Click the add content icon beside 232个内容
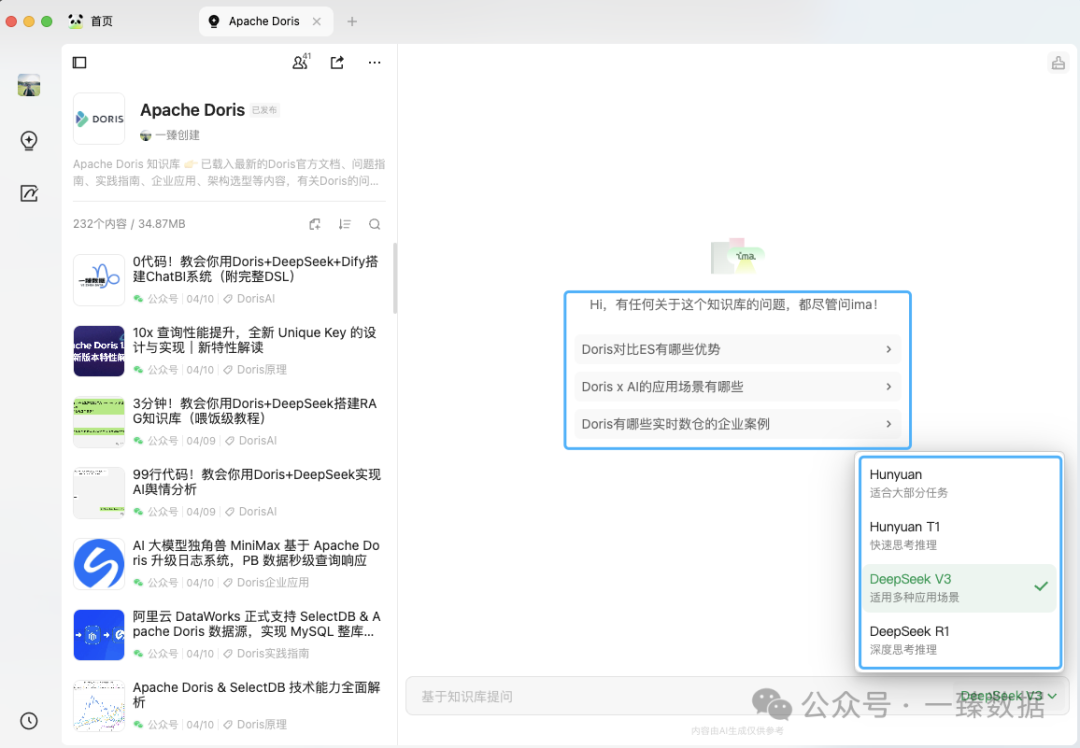Viewport: 1080px width, 748px height. tap(315, 224)
